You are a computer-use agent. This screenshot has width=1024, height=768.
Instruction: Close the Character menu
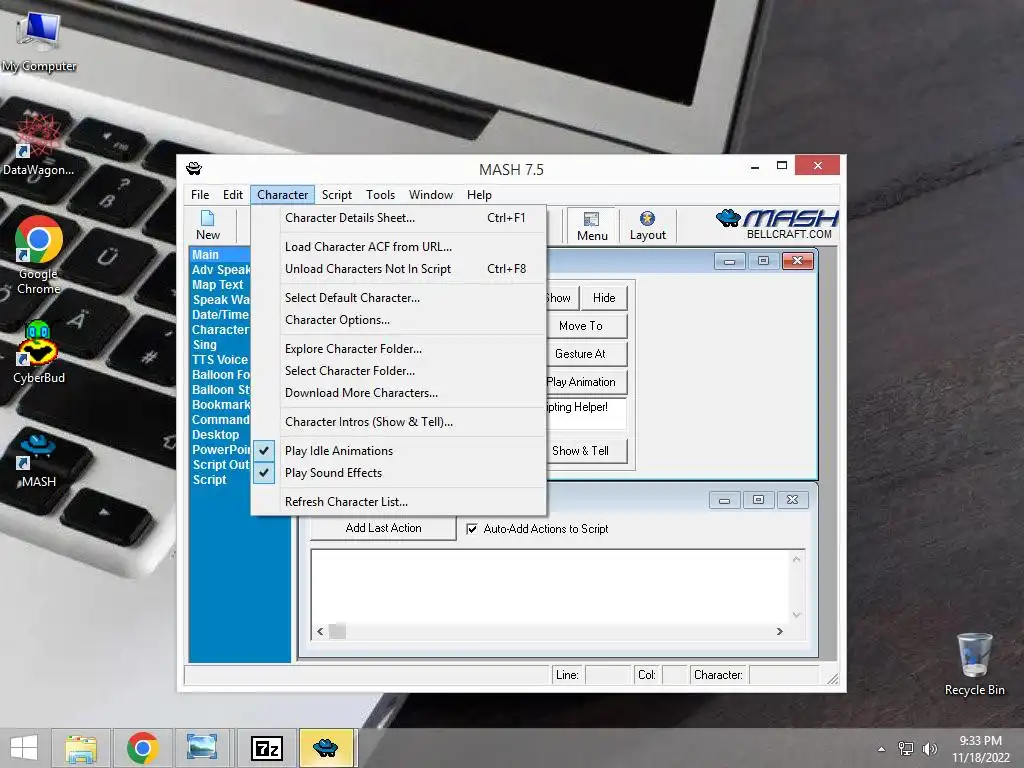coord(282,195)
